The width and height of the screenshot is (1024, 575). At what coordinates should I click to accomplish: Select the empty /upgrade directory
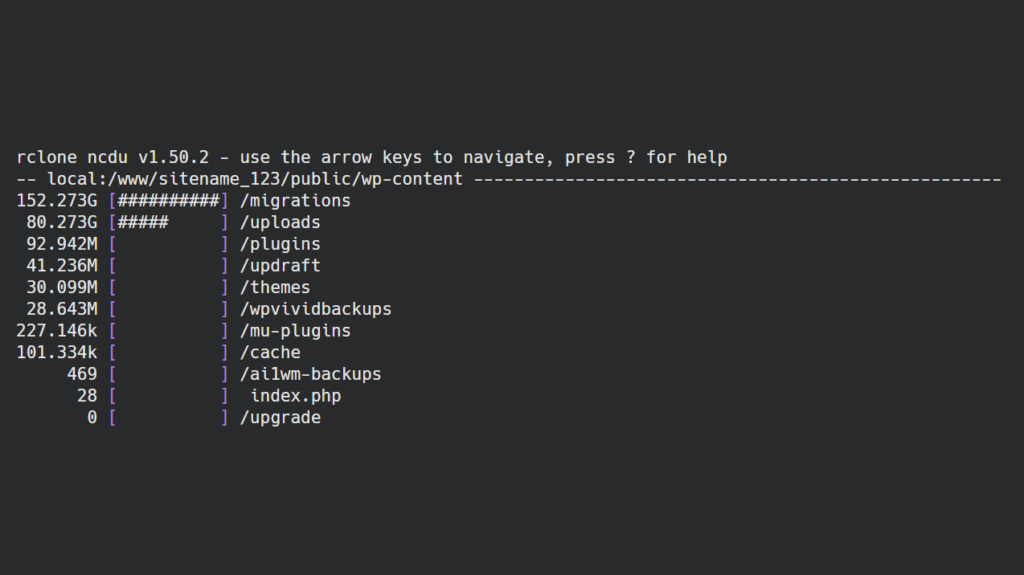pyautogui.click(x=280, y=418)
